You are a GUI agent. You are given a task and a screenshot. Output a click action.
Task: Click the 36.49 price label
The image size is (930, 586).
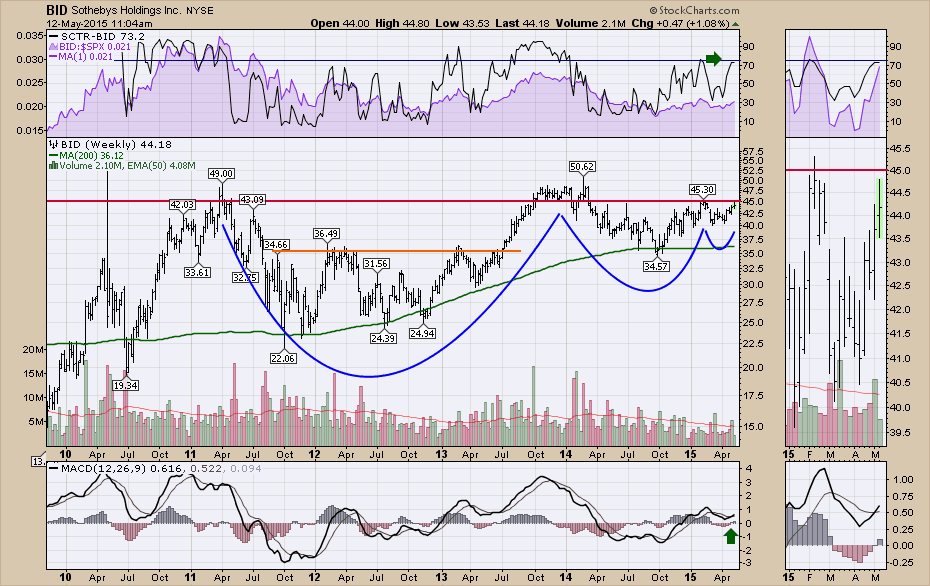point(326,234)
